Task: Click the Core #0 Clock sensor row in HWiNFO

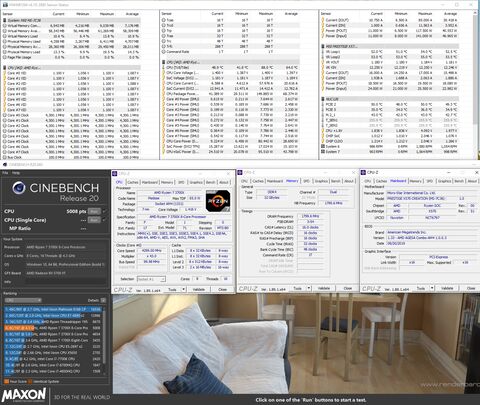Action: [x=72, y=115]
